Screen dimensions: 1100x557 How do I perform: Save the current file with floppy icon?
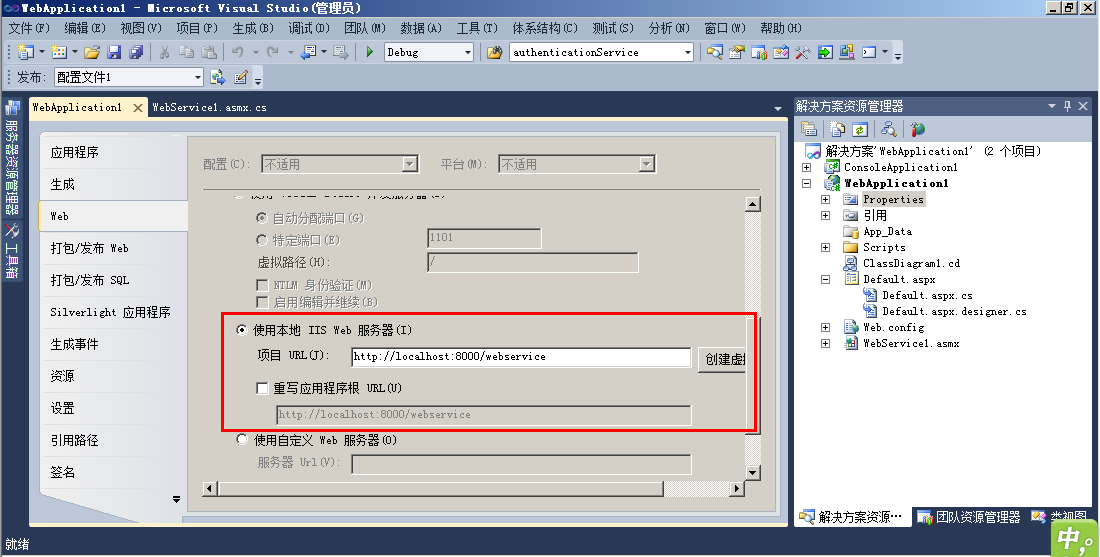[114, 52]
